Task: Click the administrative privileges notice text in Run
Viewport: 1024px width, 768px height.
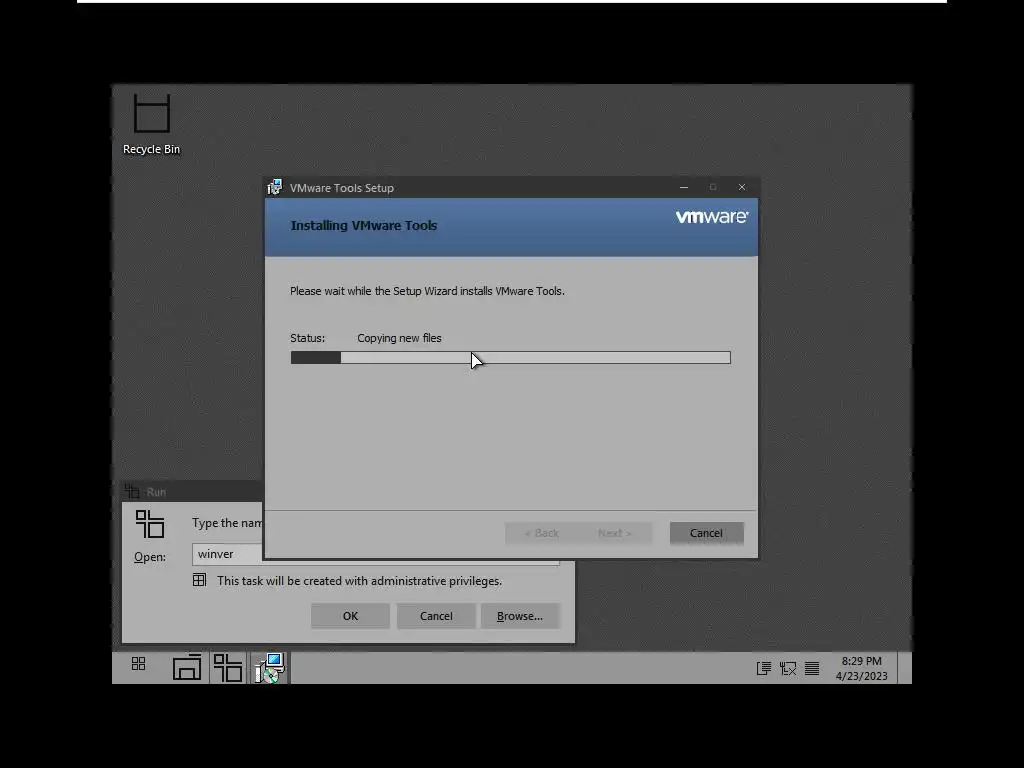Action: click(x=359, y=581)
